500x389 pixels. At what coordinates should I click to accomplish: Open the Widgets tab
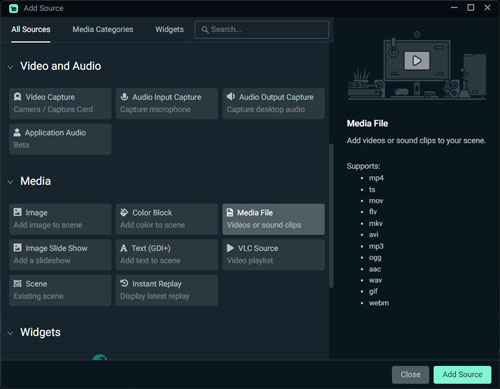(x=169, y=29)
